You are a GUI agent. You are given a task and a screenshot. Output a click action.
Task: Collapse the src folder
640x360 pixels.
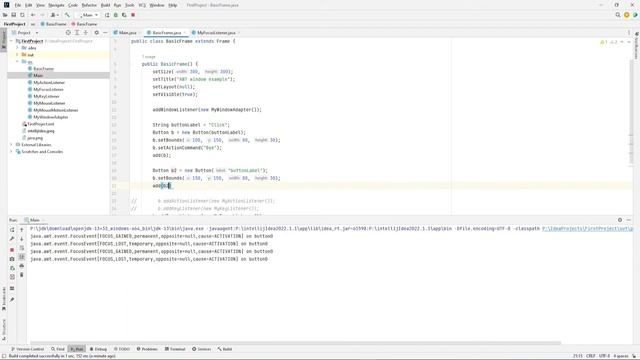point(18,62)
